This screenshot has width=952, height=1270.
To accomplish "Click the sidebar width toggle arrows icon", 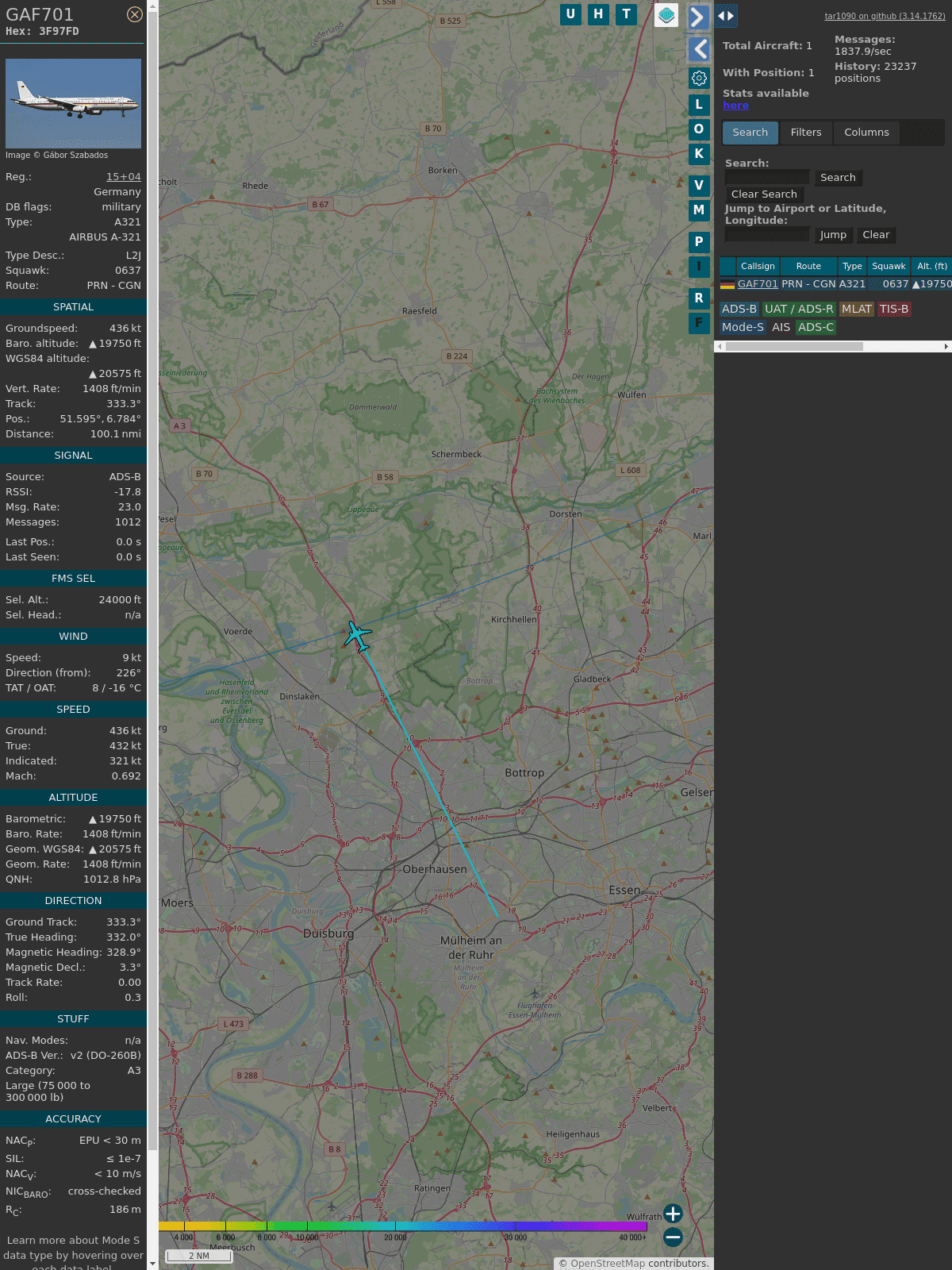I will point(726,16).
